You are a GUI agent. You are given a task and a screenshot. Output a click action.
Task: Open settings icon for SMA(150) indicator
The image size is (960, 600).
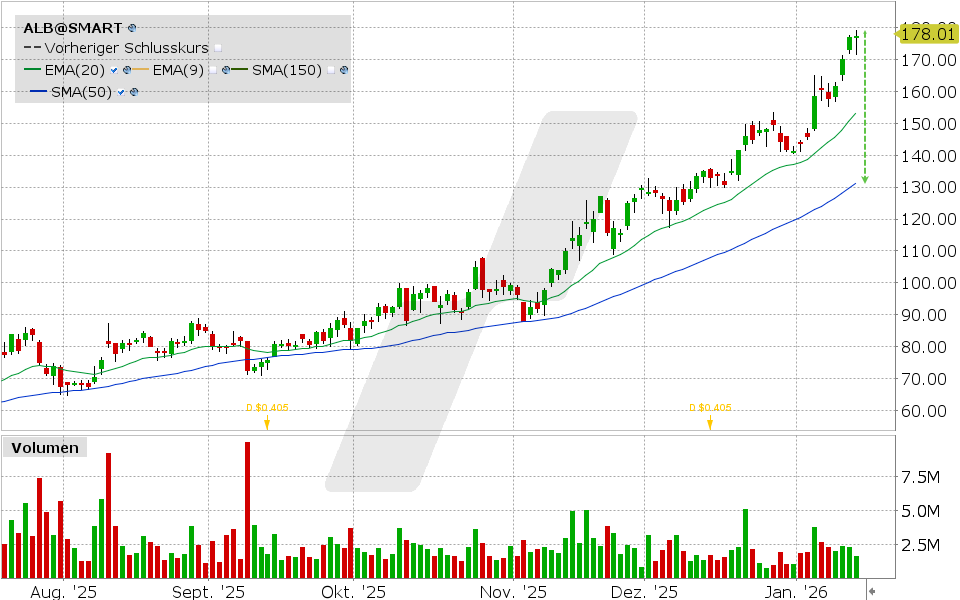(343, 70)
